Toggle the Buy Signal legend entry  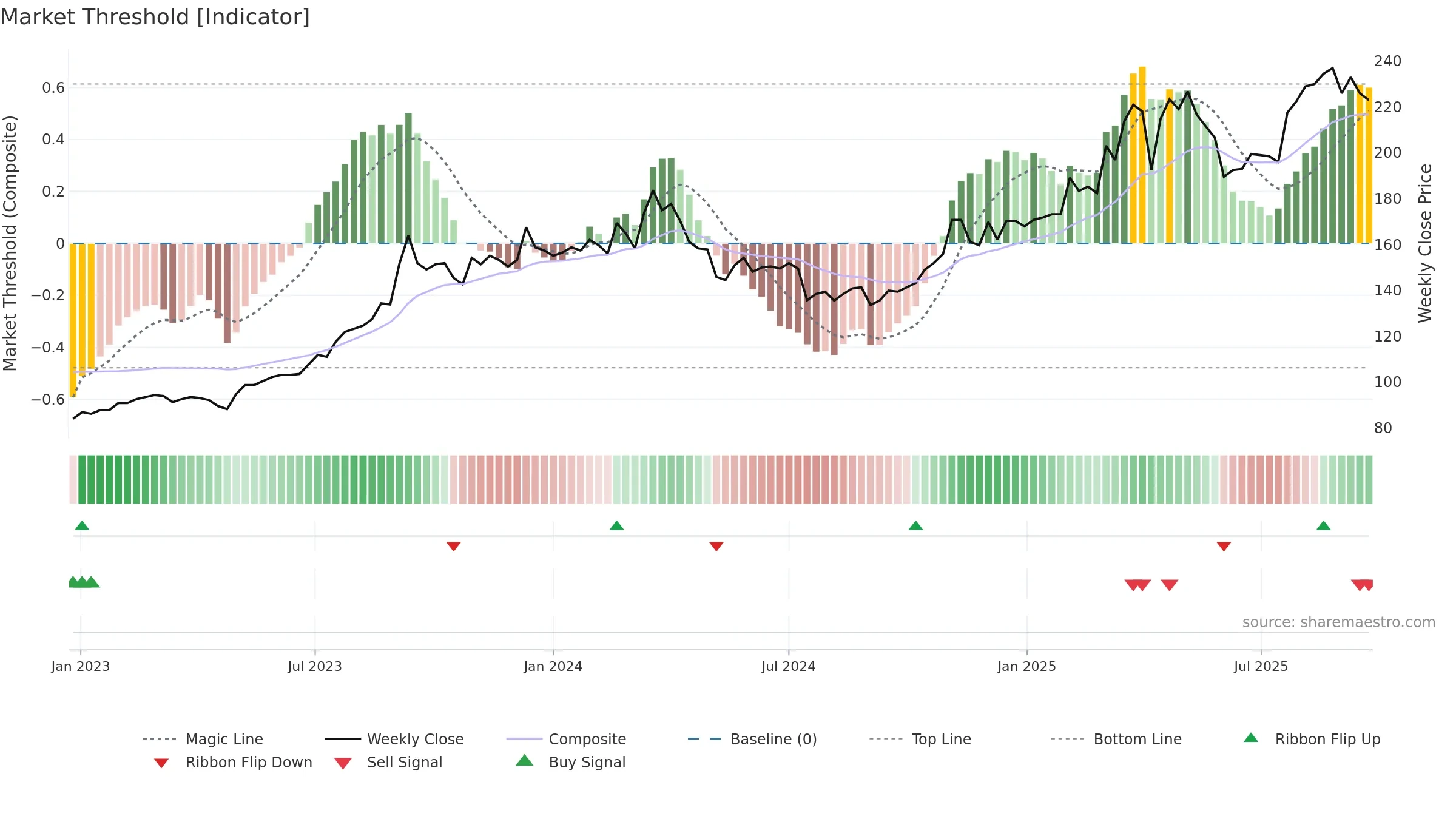pyautogui.click(x=570, y=763)
